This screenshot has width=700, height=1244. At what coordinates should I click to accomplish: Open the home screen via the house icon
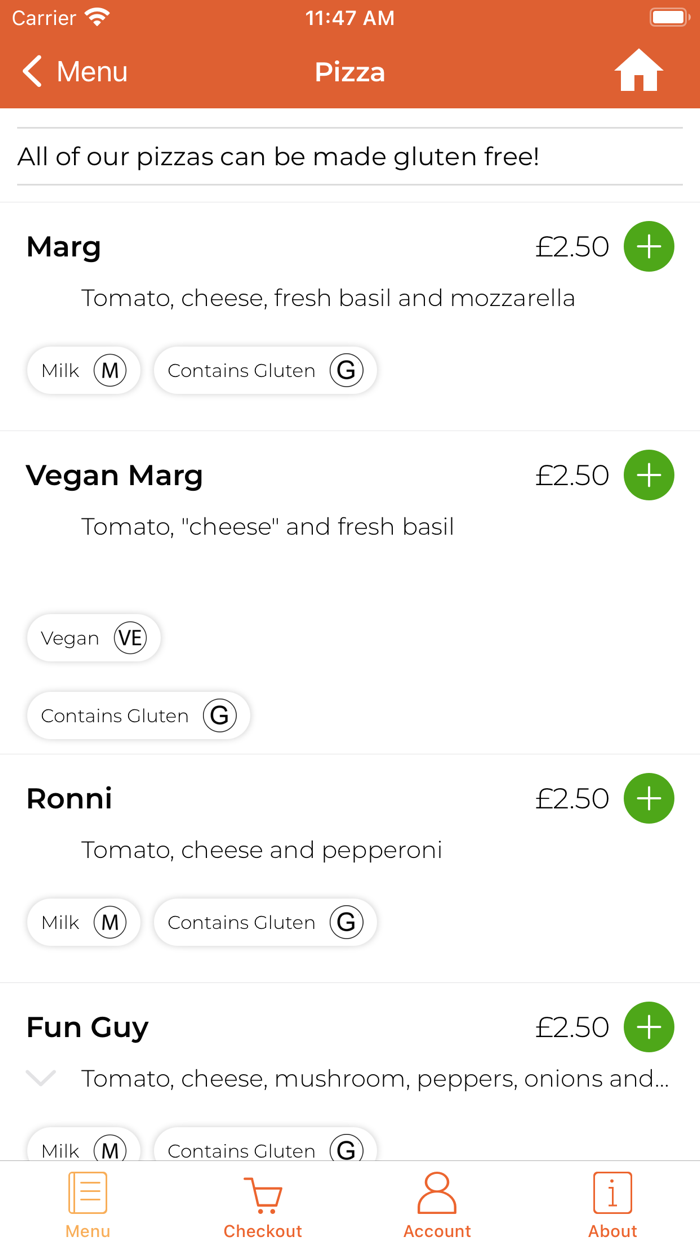[638, 71]
